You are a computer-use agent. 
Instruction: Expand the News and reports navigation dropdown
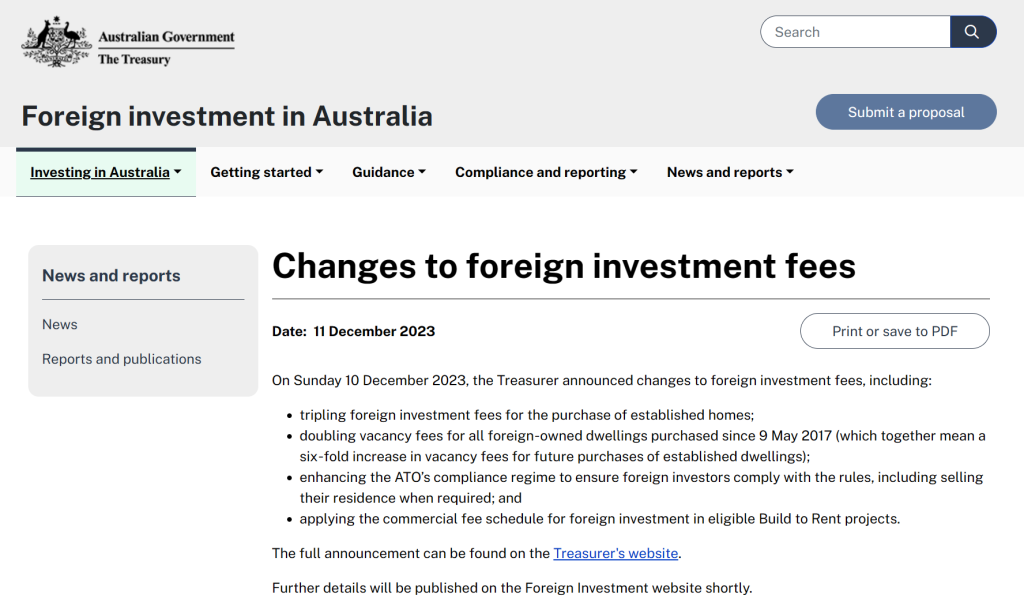click(x=730, y=172)
